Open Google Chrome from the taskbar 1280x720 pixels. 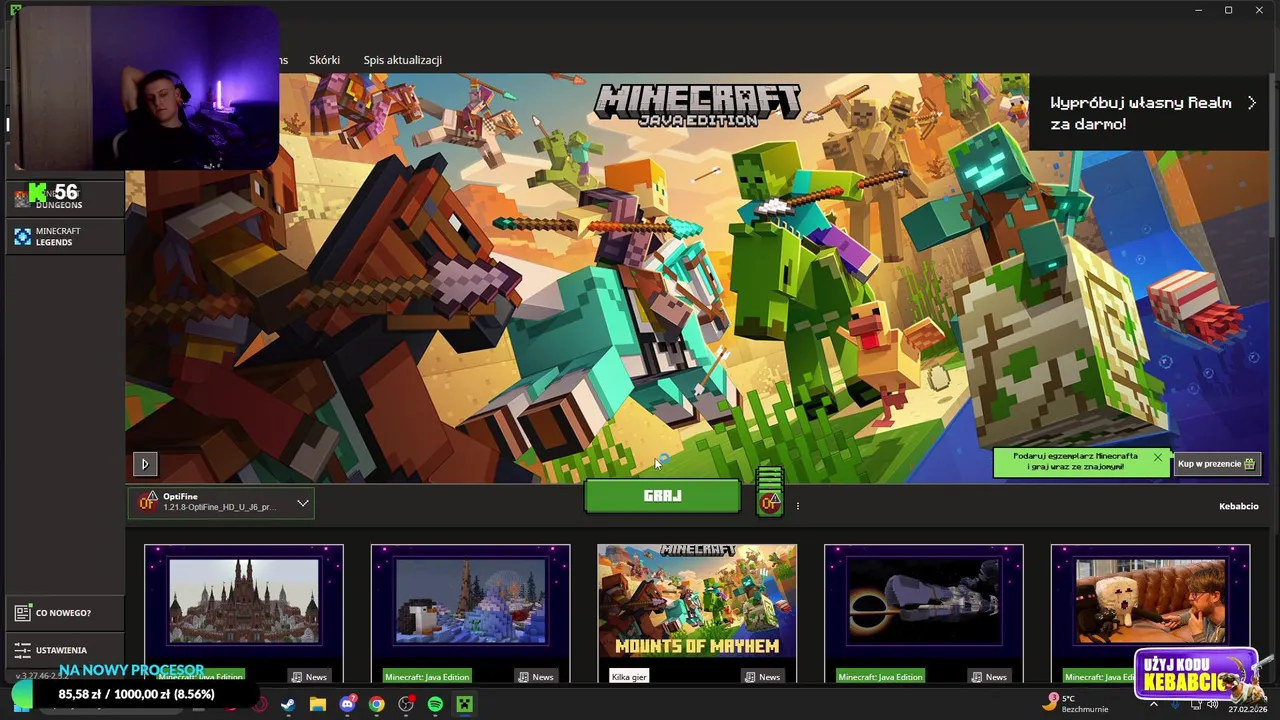[376, 704]
